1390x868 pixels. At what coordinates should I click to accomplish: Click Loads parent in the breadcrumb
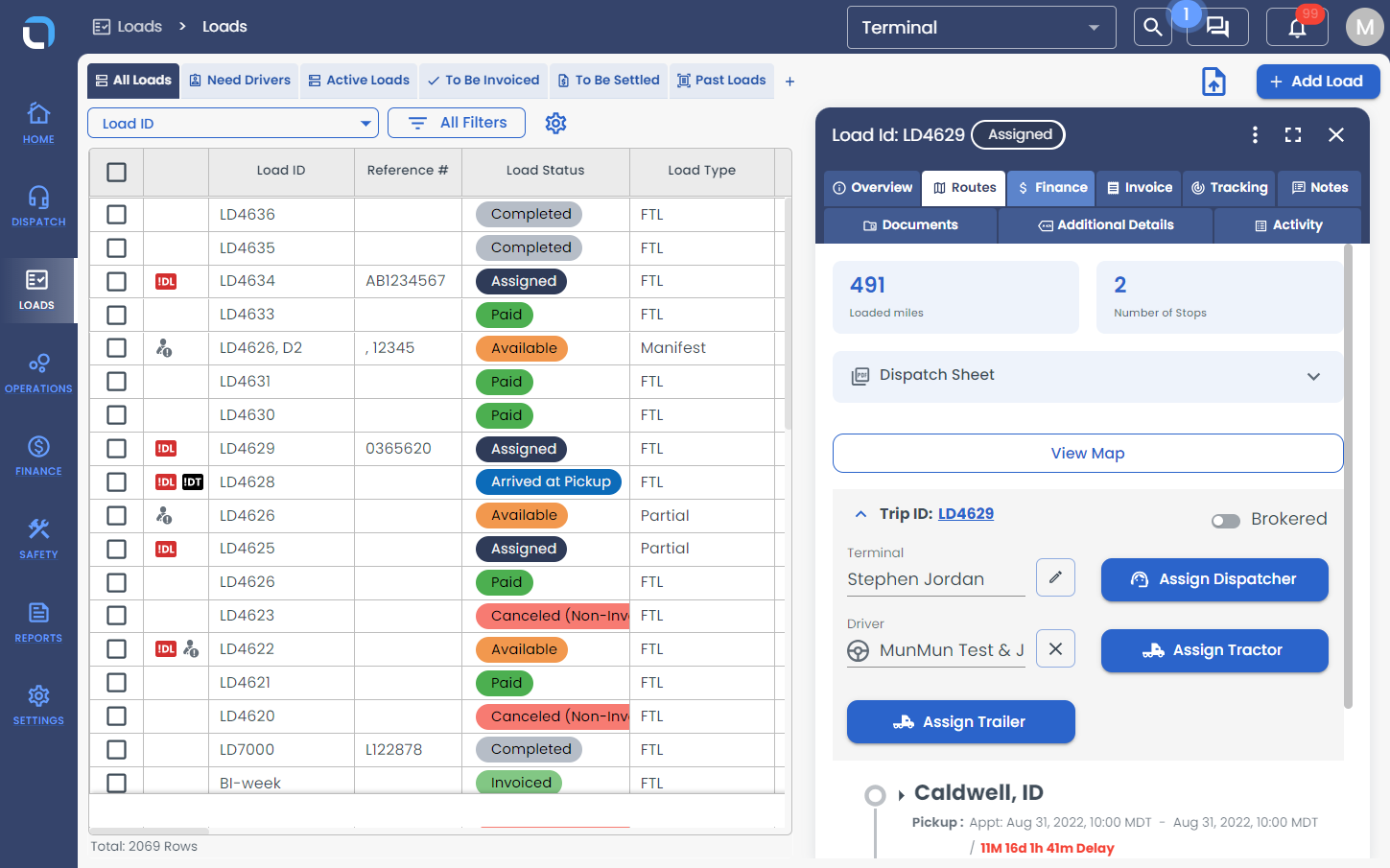pos(128,27)
